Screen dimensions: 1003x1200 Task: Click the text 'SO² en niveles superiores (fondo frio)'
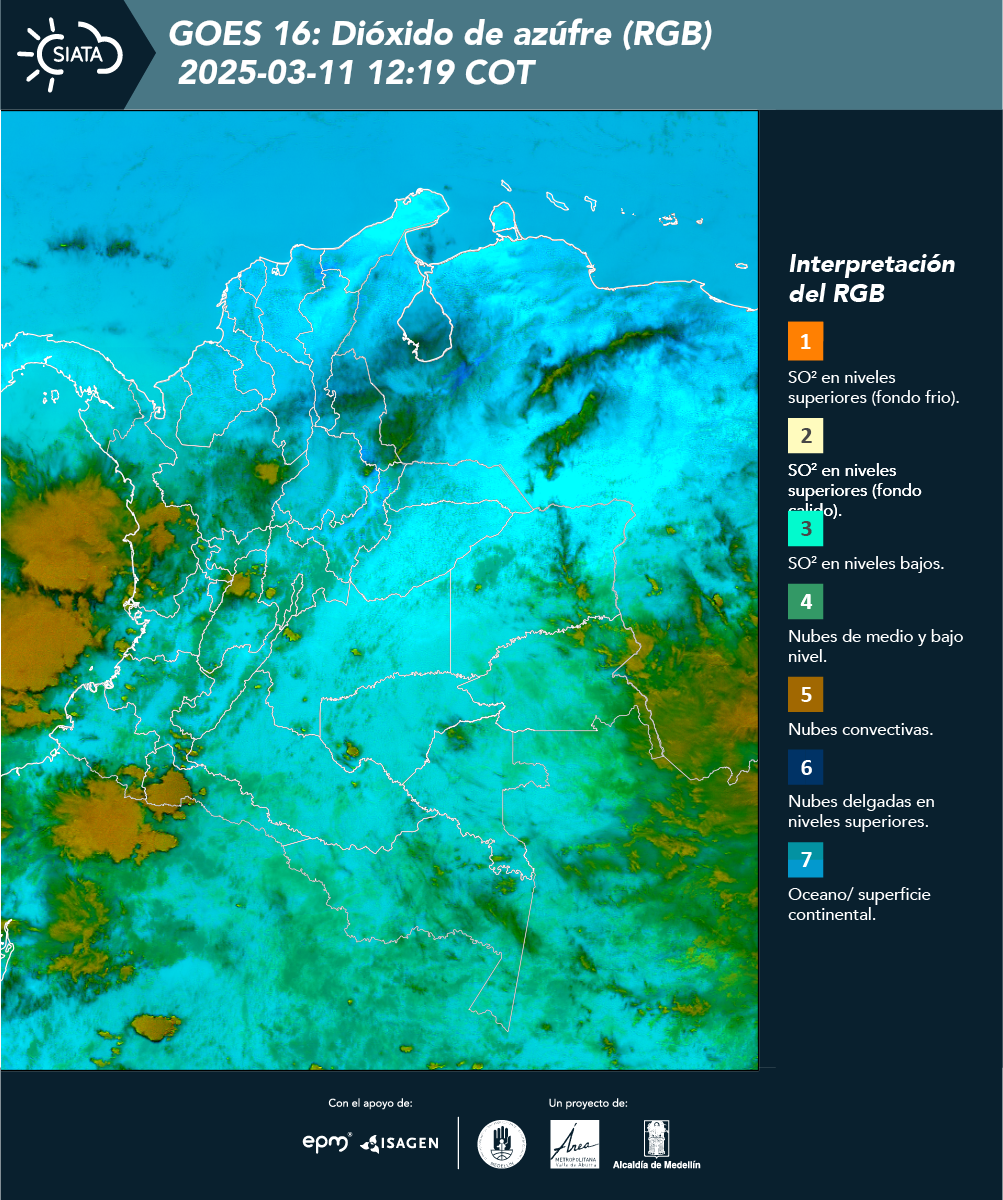874,387
